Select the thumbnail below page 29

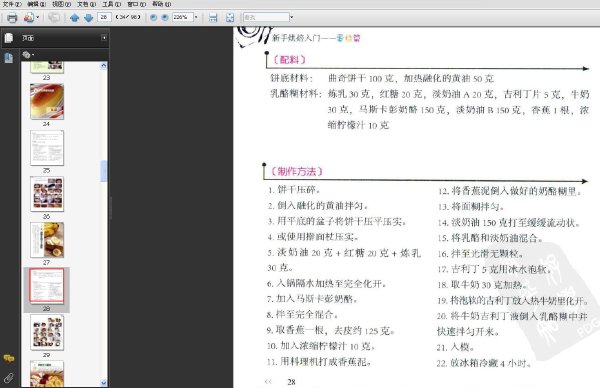47,374
